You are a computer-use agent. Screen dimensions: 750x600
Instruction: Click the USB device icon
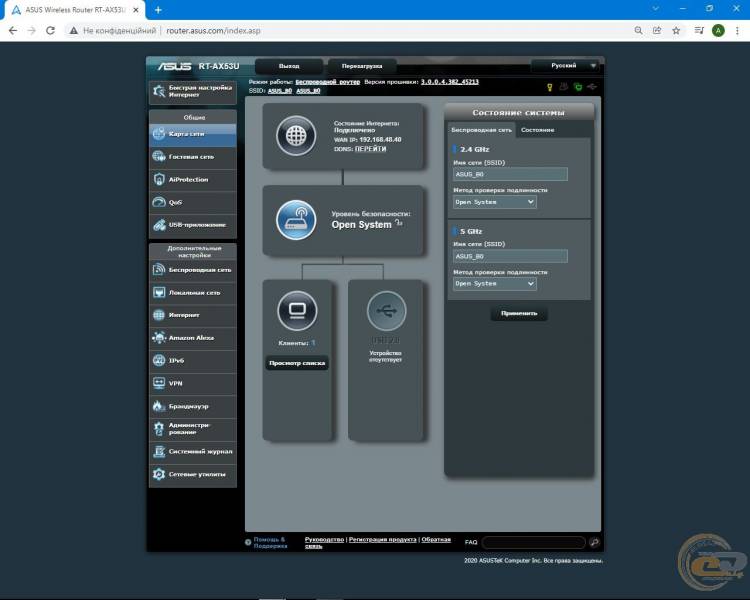pyautogui.click(x=386, y=311)
